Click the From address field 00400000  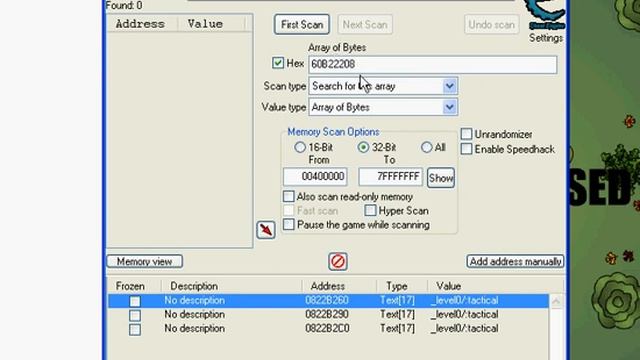[315, 176]
